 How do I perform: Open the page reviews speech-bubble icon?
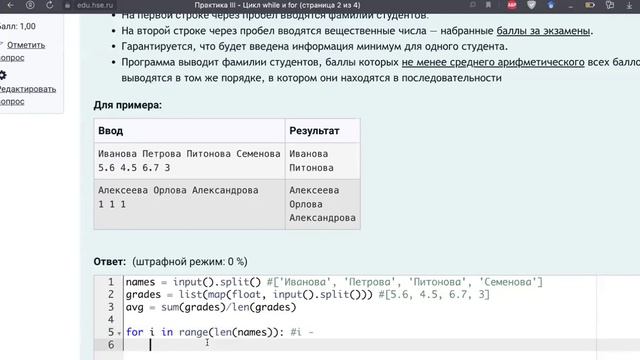tap(473, 5)
